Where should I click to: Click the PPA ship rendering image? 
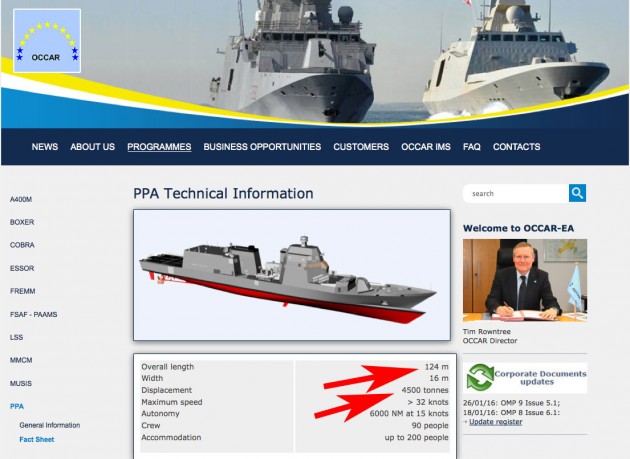click(292, 275)
